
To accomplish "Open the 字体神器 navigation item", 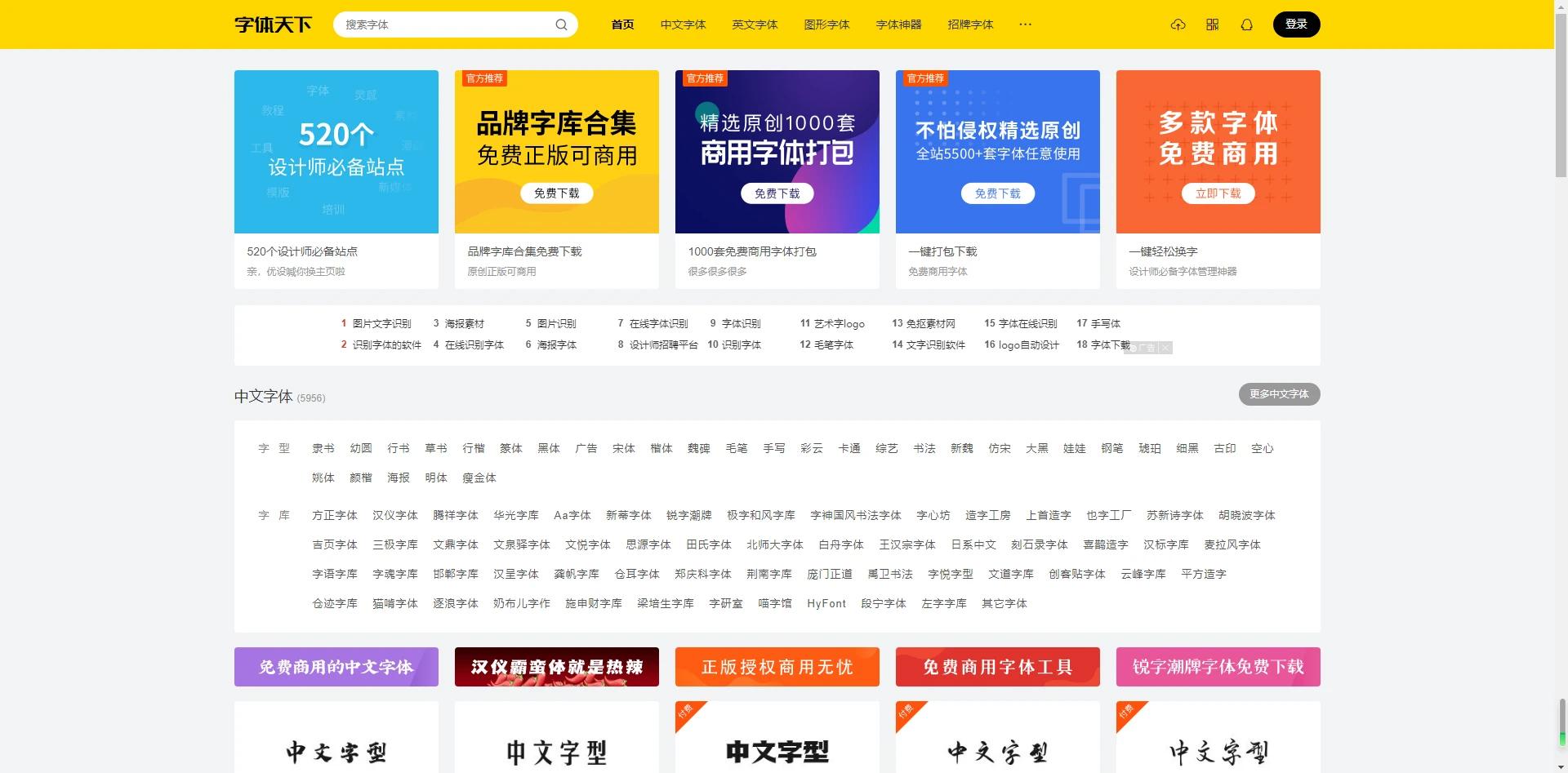I will tap(898, 24).
